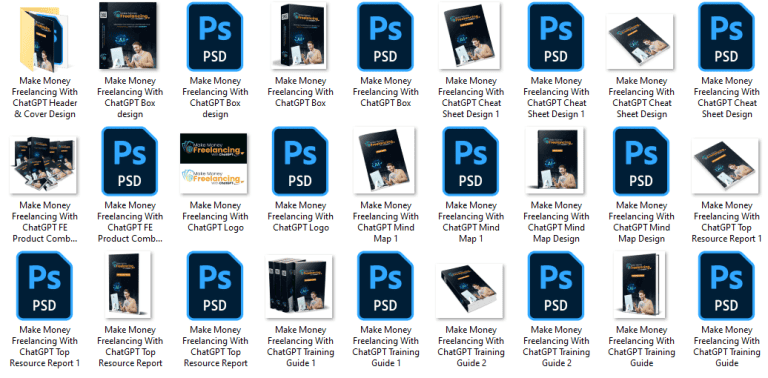Select the Box design image thumbnail

[128, 36]
